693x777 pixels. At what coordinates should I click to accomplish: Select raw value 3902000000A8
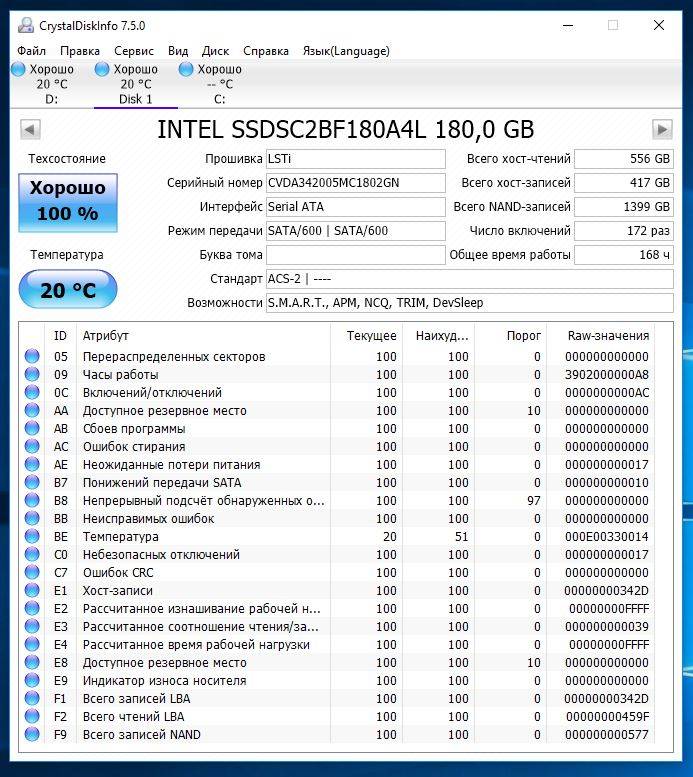(607, 375)
